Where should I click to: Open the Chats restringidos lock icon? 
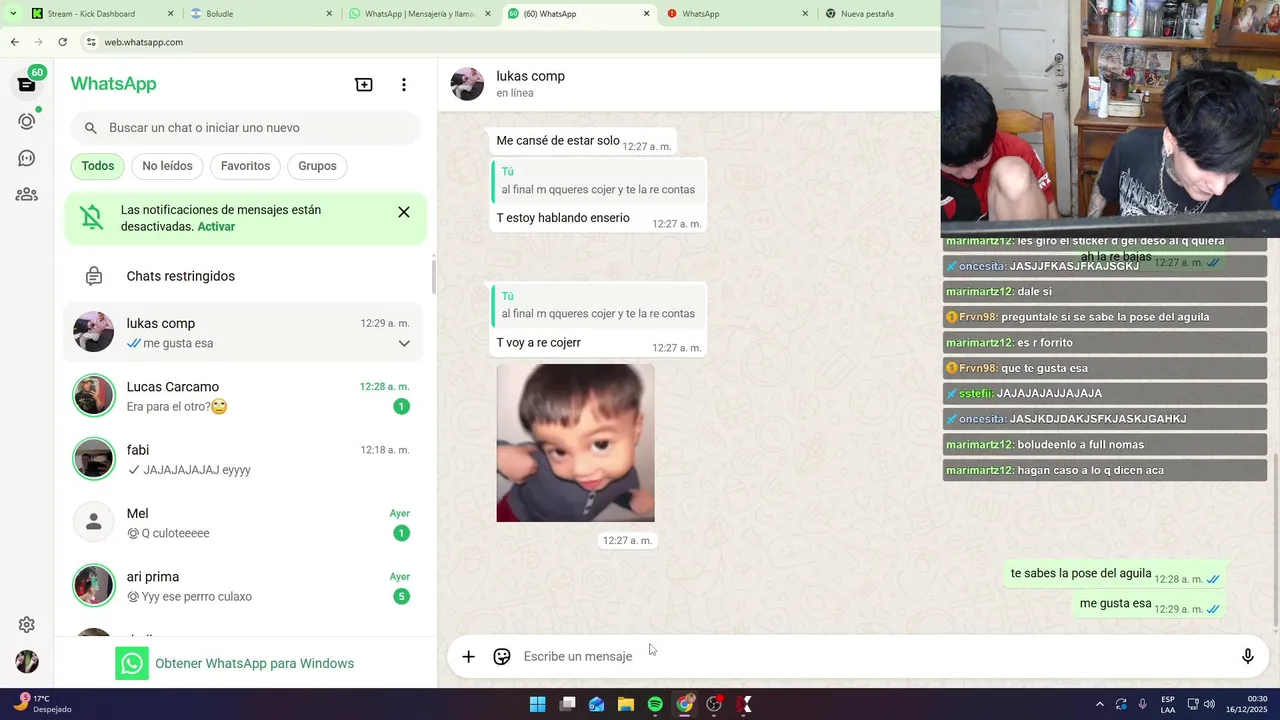94,276
